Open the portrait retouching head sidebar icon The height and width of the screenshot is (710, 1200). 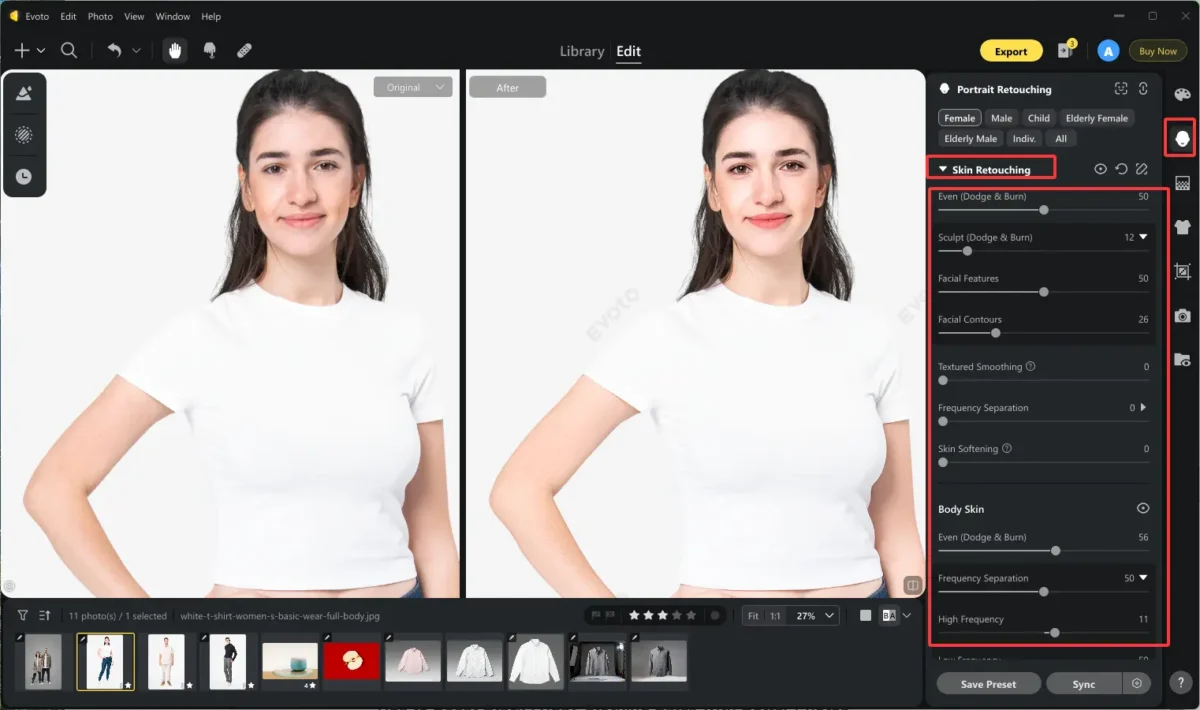click(x=1182, y=137)
